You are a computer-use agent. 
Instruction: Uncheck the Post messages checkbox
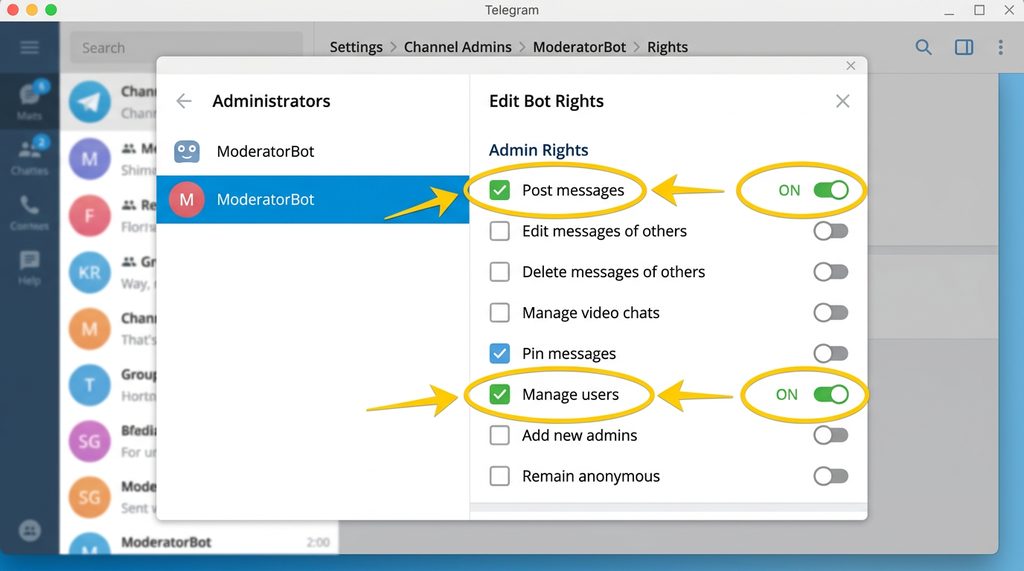pos(500,190)
